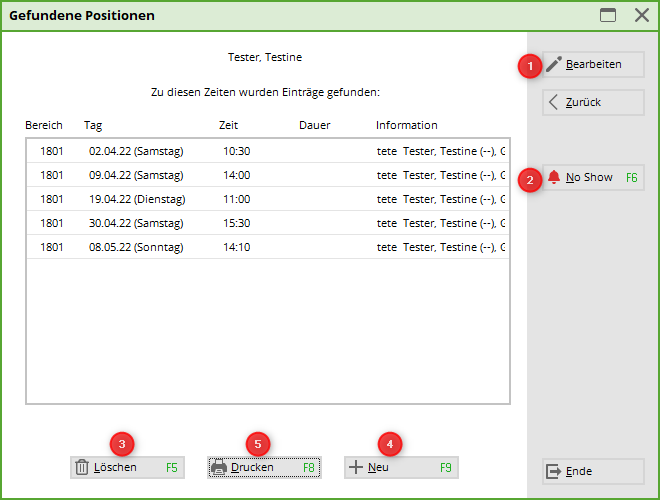
Task: Close the Gefundene Positionen dialog
Action: point(641,15)
